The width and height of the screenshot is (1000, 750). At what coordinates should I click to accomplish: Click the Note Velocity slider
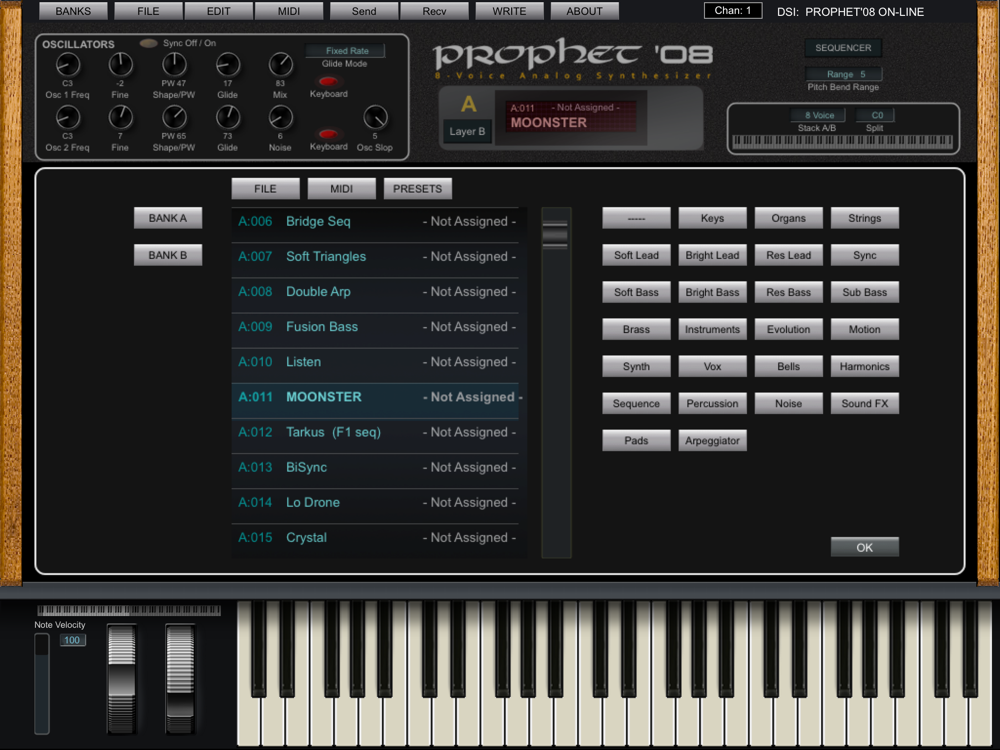click(x=41, y=684)
